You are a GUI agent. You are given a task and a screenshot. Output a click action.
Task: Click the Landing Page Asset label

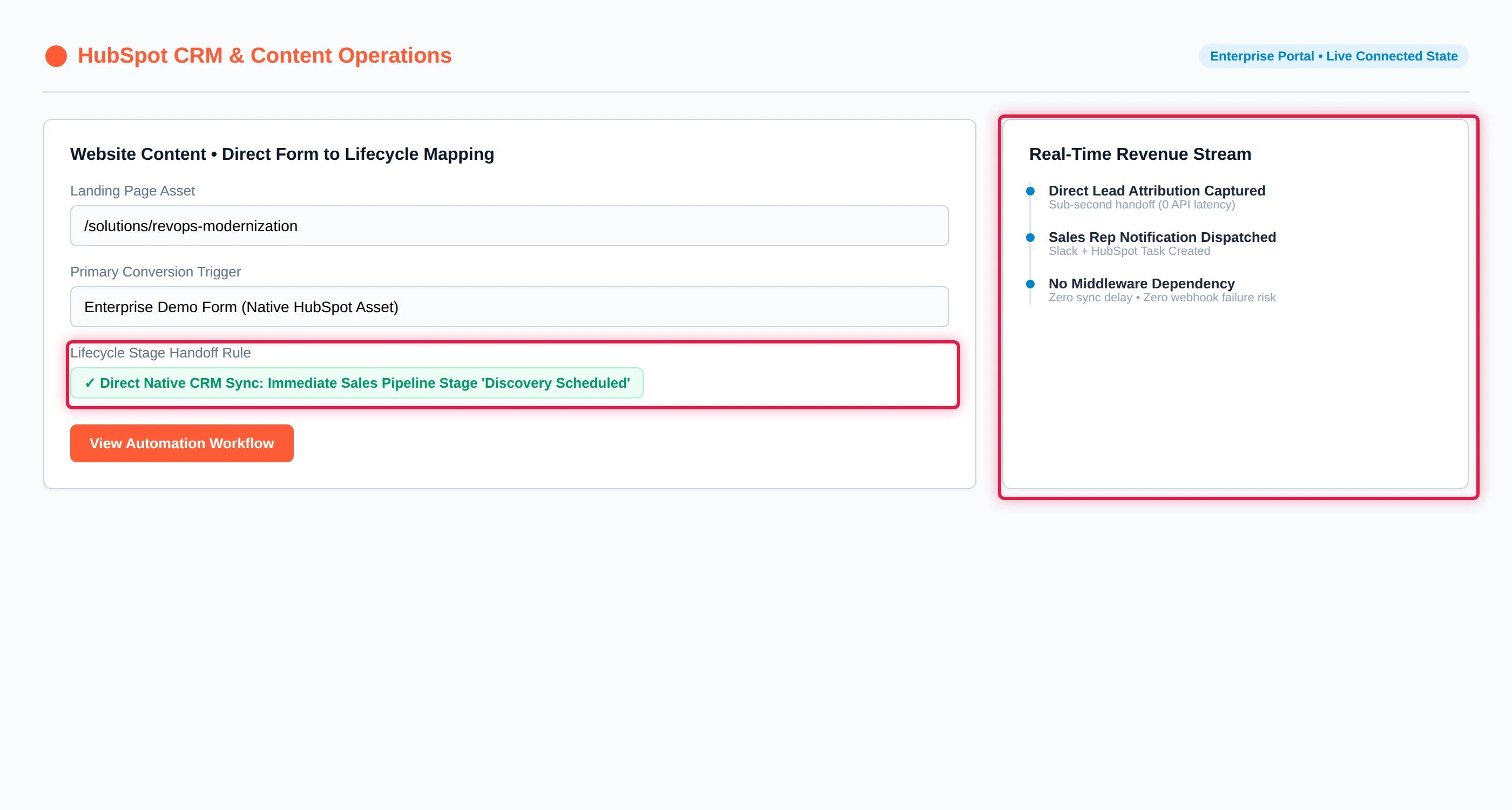tap(132, 191)
